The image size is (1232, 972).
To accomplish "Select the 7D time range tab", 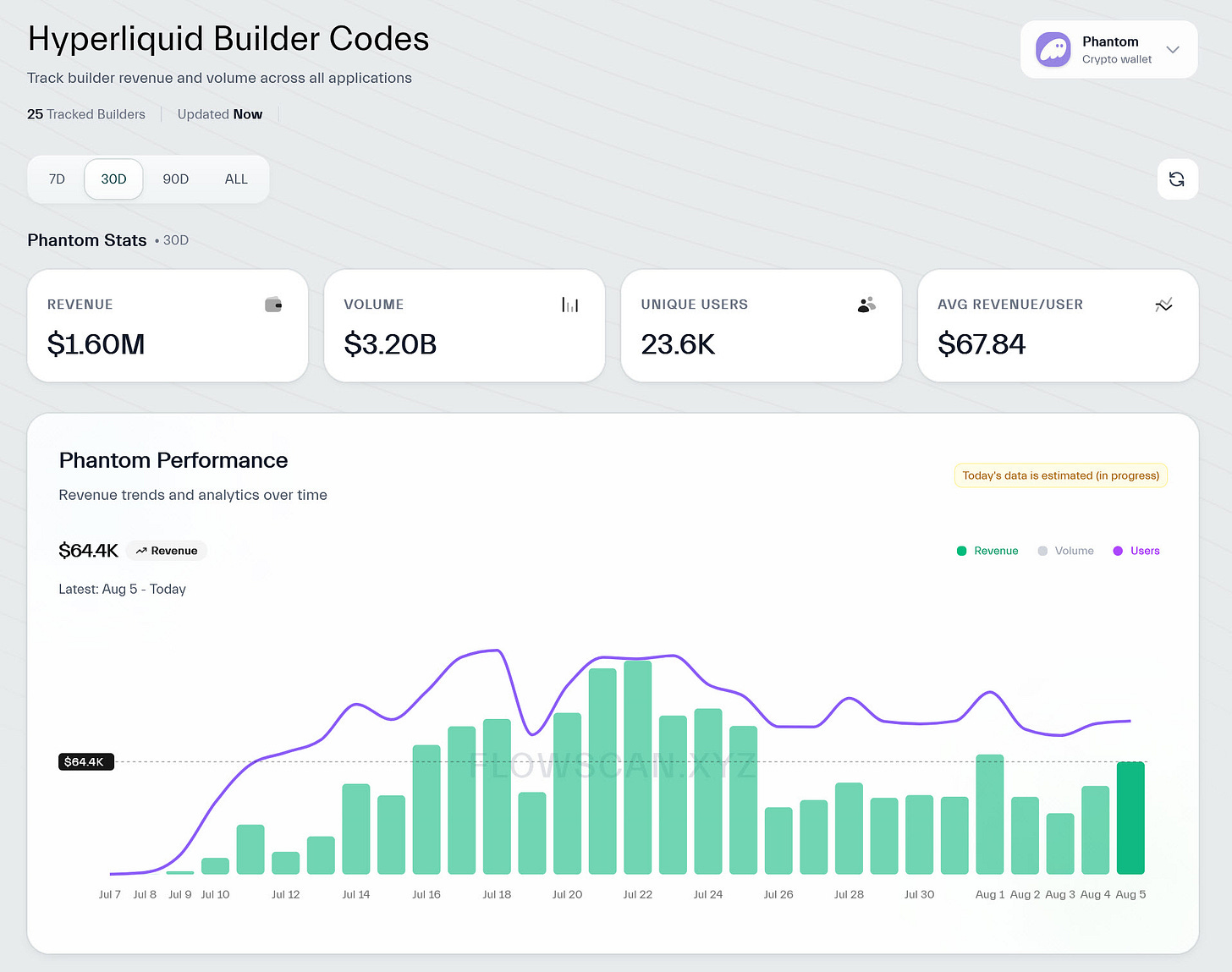I will (57, 179).
